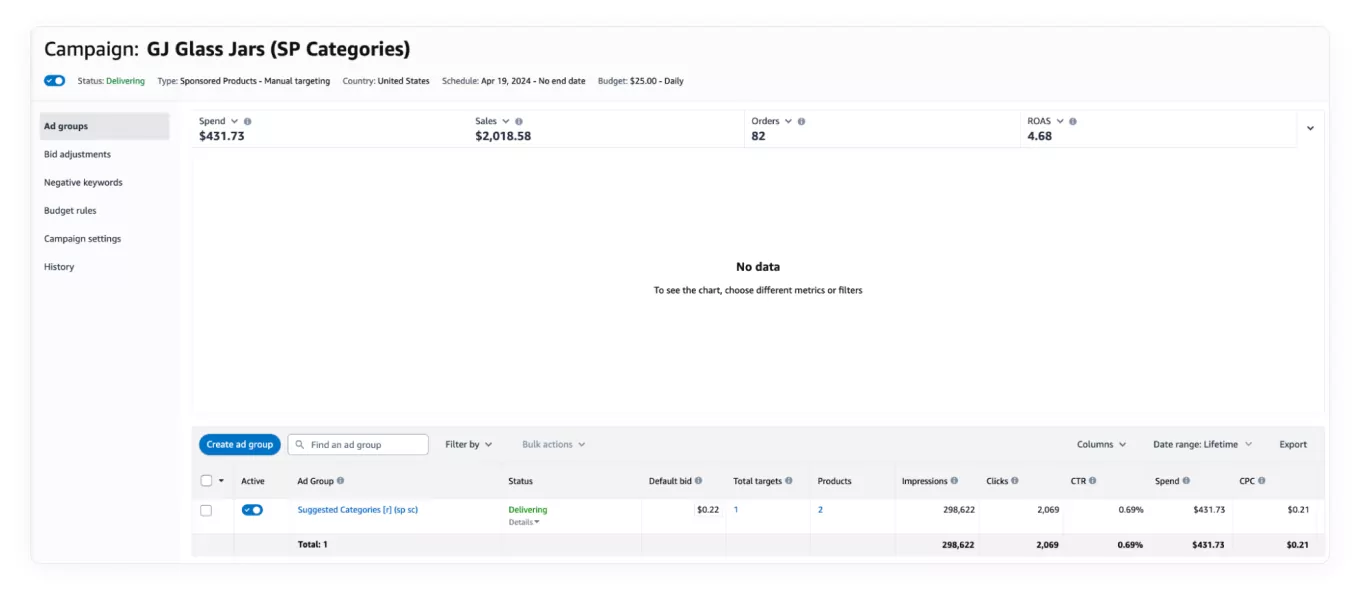Open the Filter by dropdown

point(468,444)
